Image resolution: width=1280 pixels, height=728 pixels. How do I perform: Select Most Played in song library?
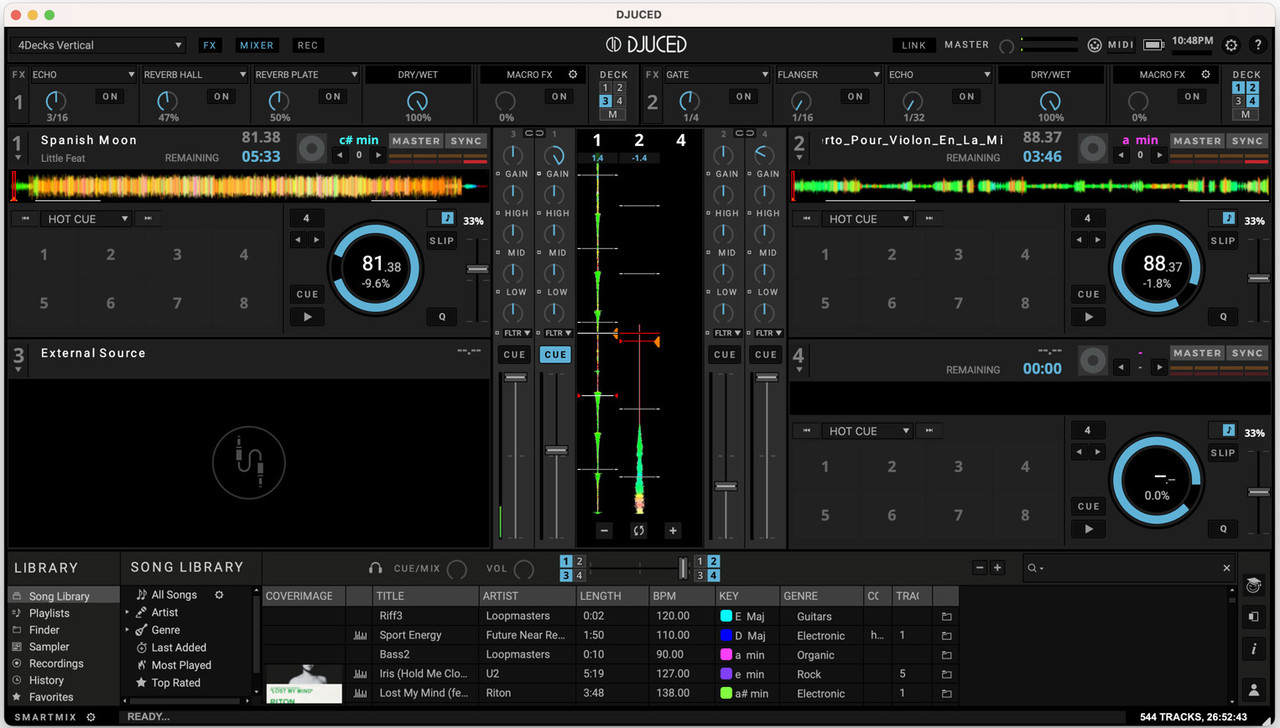[181, 665]
